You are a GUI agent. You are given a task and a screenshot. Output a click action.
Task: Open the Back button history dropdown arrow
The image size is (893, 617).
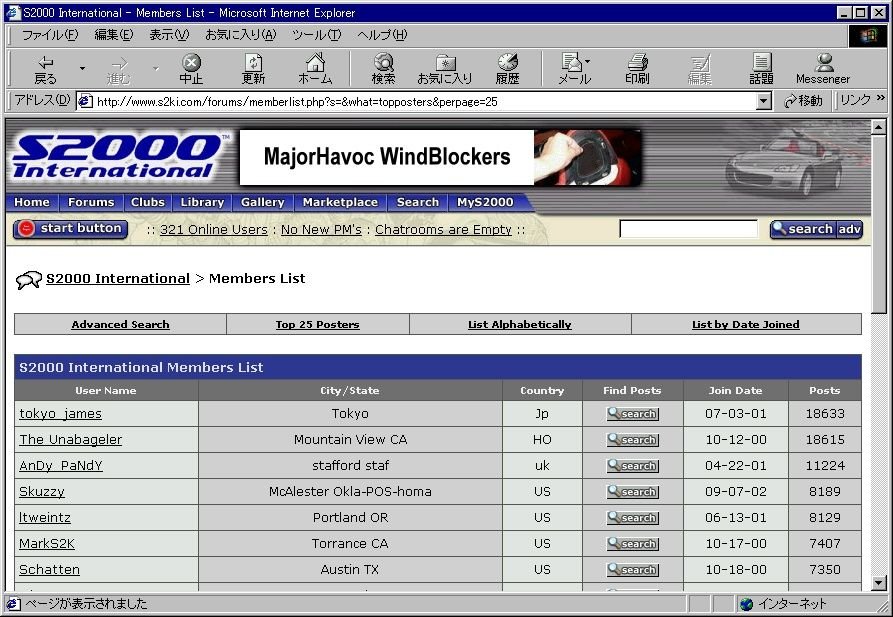(x=82, y=69)
